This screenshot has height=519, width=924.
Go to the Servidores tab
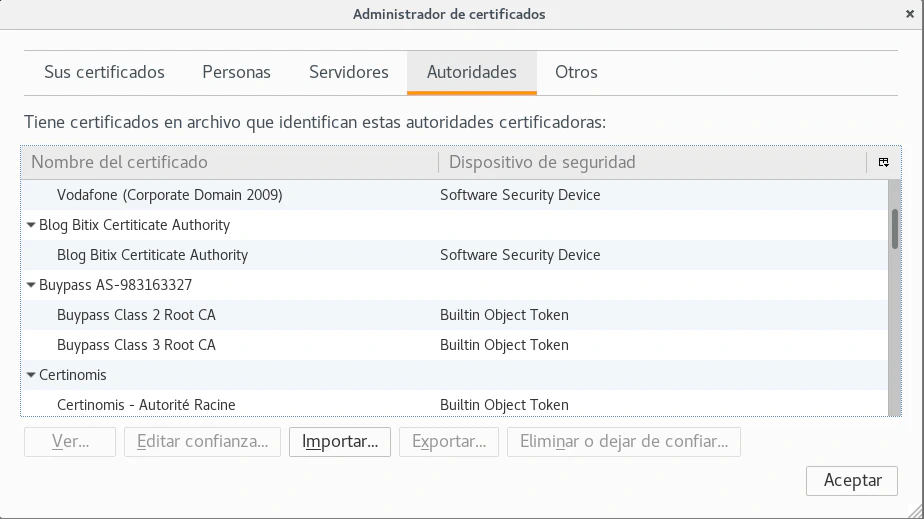tap(348, 72)
